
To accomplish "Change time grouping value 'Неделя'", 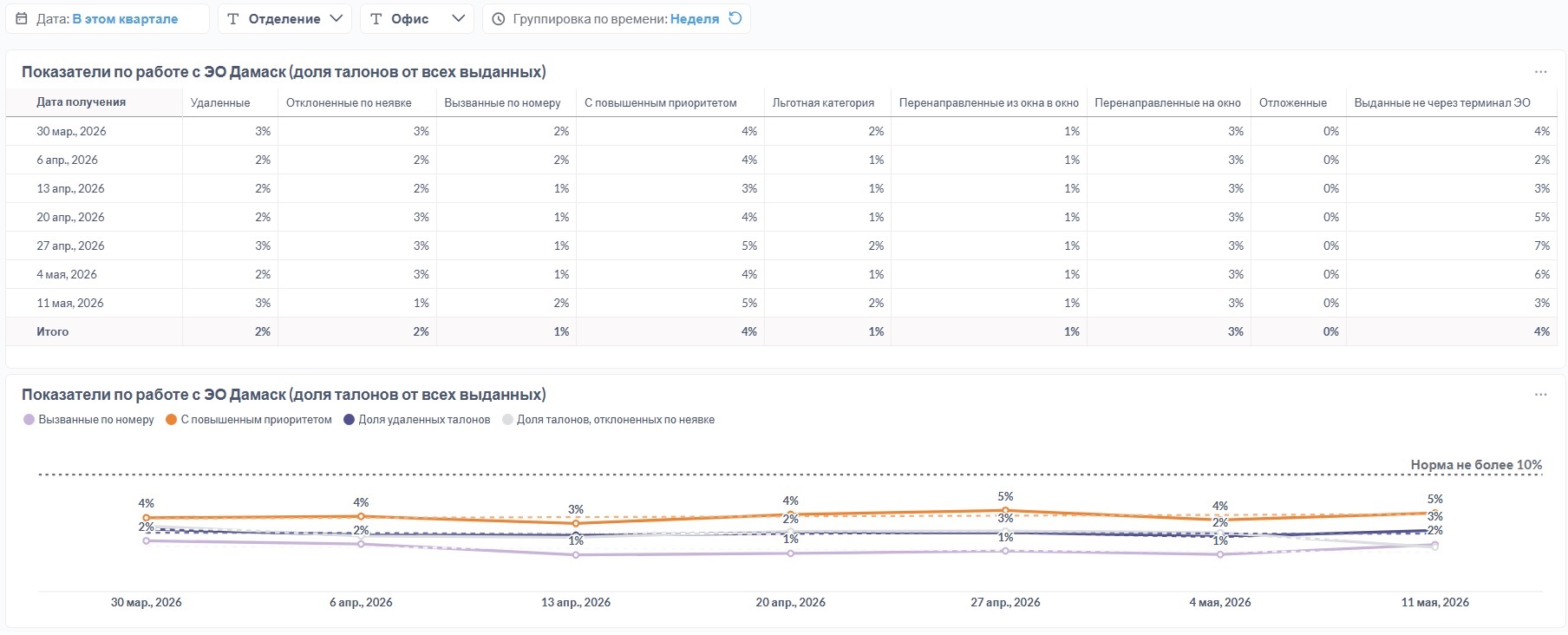I will pyautogui.click(x=694, y=18).
